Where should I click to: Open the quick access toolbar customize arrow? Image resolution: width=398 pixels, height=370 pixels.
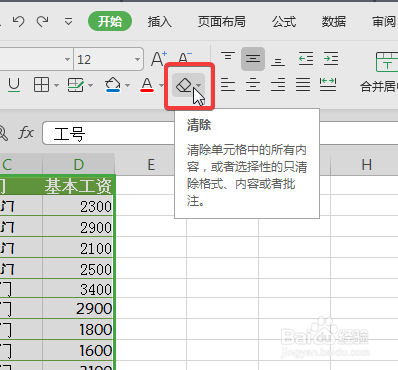click(69, 22)
